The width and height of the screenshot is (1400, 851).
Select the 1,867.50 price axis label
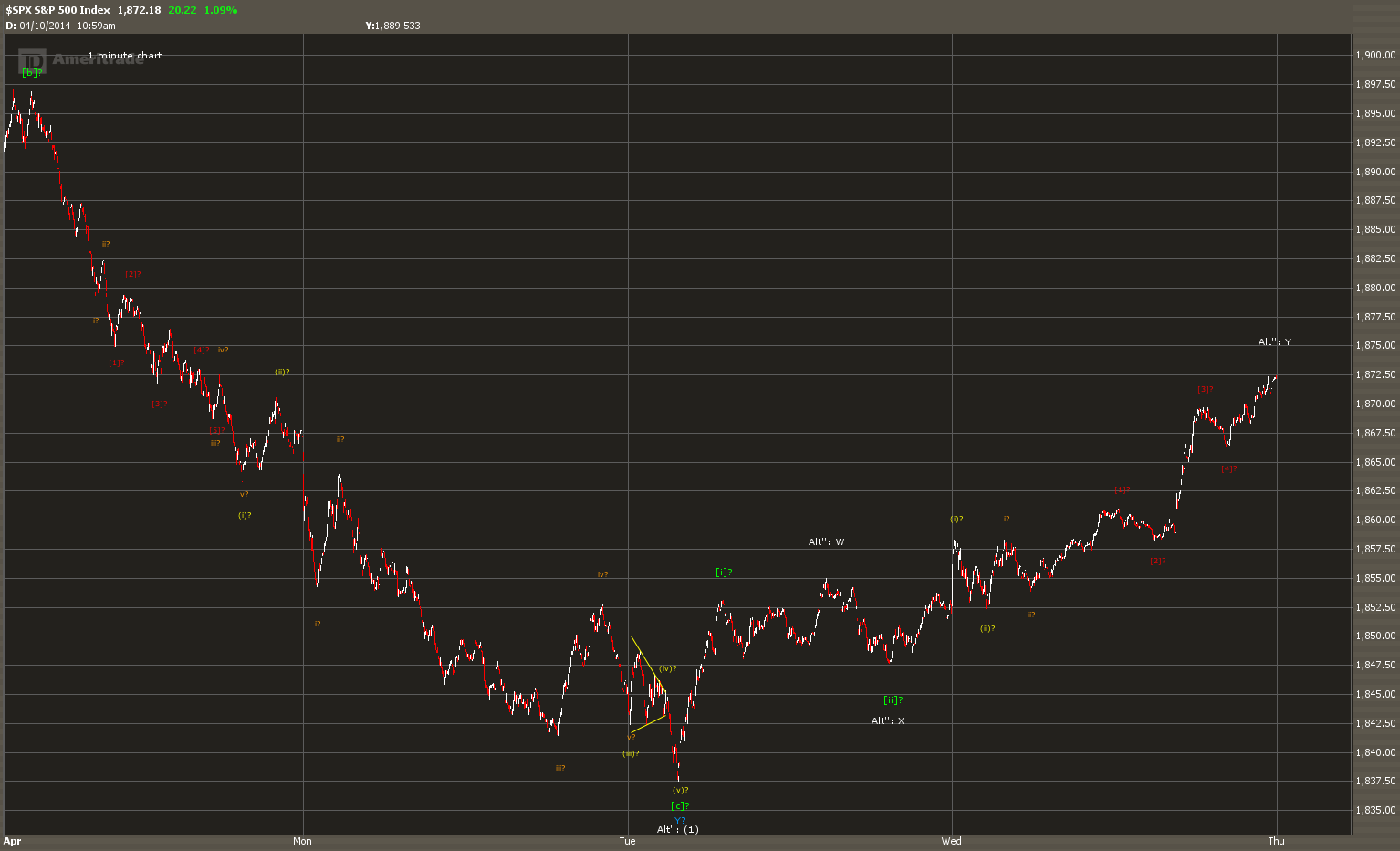click(x=1376, y=433)
